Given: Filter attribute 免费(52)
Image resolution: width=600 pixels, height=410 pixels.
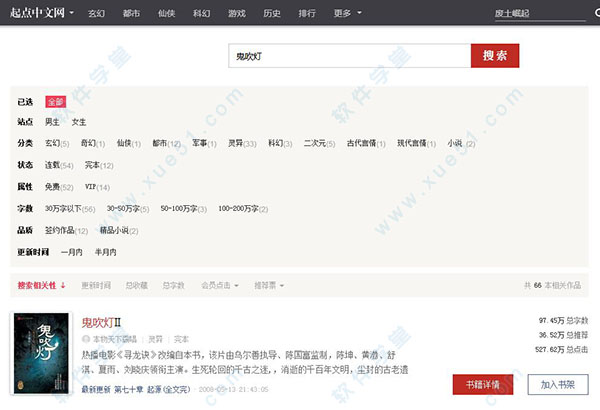Looking at the screenshot, I should 59,187.
